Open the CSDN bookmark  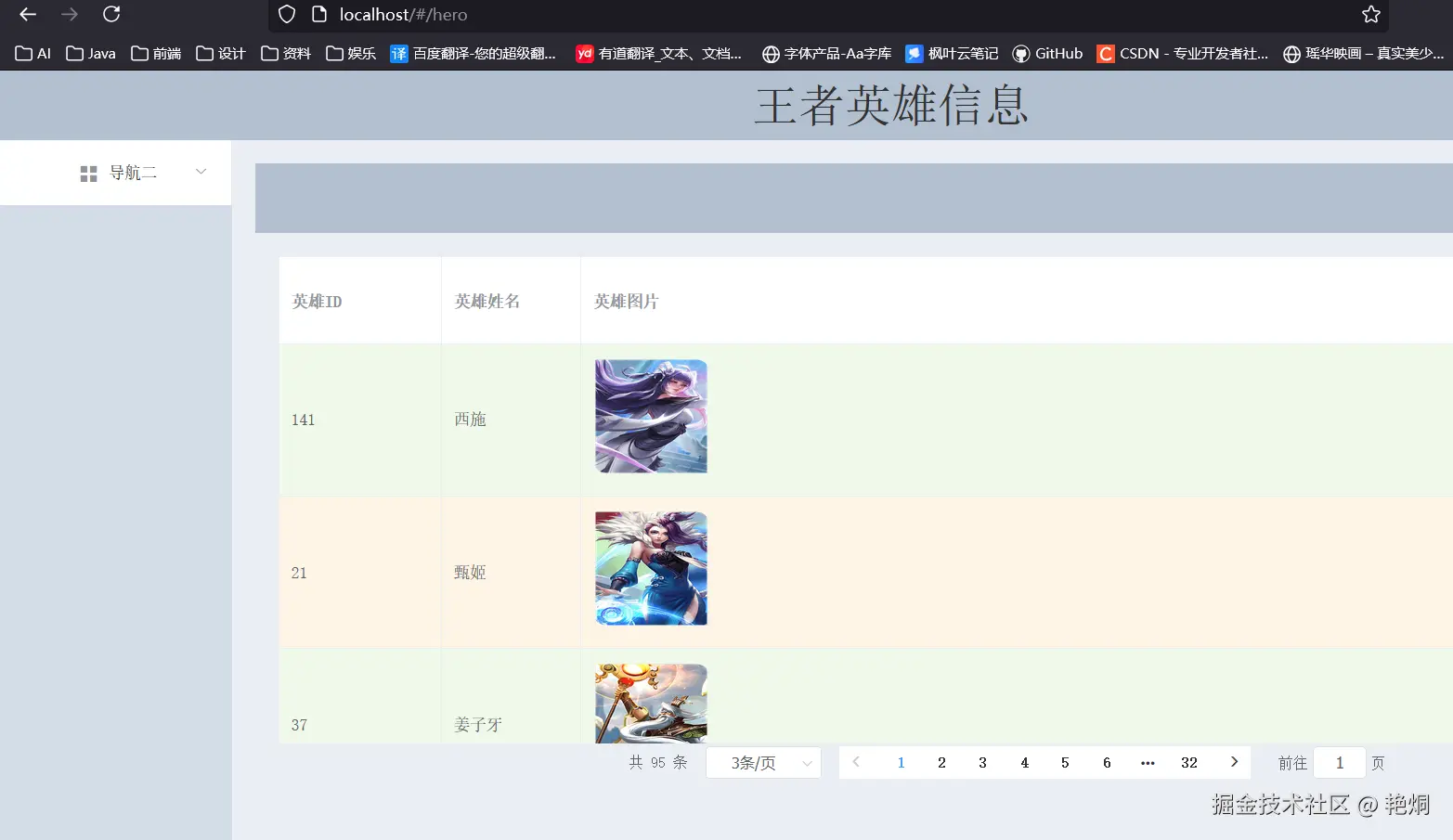[x=1183, y=54]
